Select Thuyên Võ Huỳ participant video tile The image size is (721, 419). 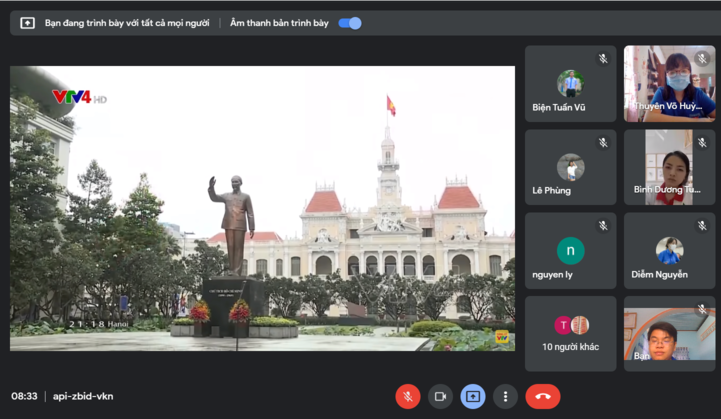pyautogui.click(x=669, y=84)
